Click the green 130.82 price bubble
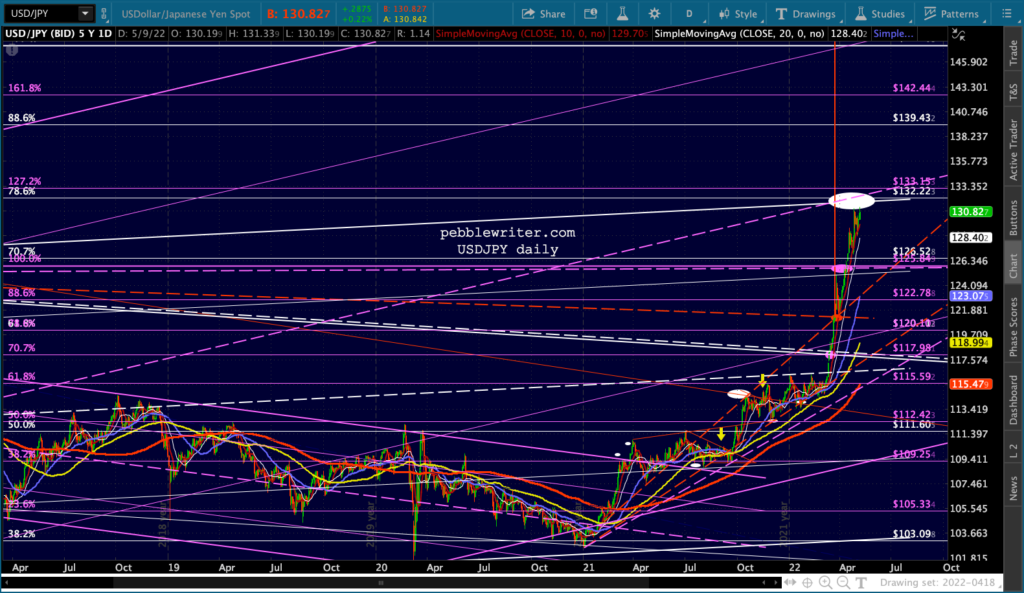1024x593 pixels. pyautogui.click(x=970, y=212)
